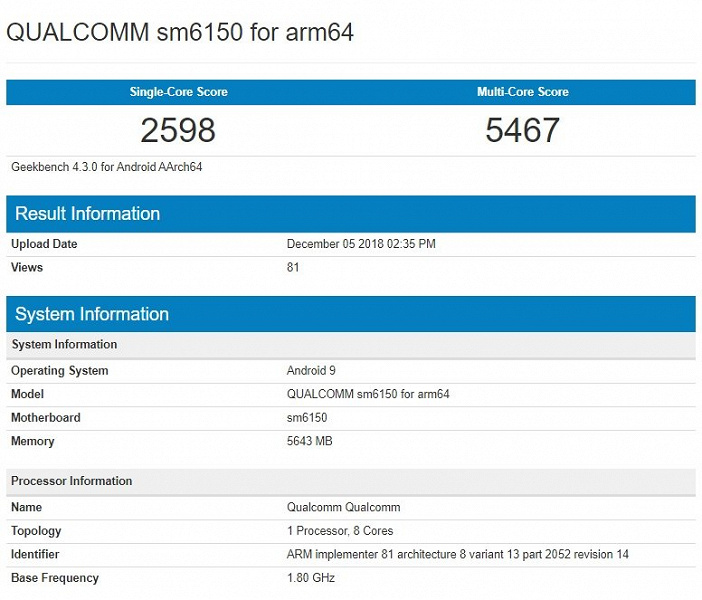Select the Android 9 operating system value
This screenshot has width=702, height=600.
coord(311,371)
